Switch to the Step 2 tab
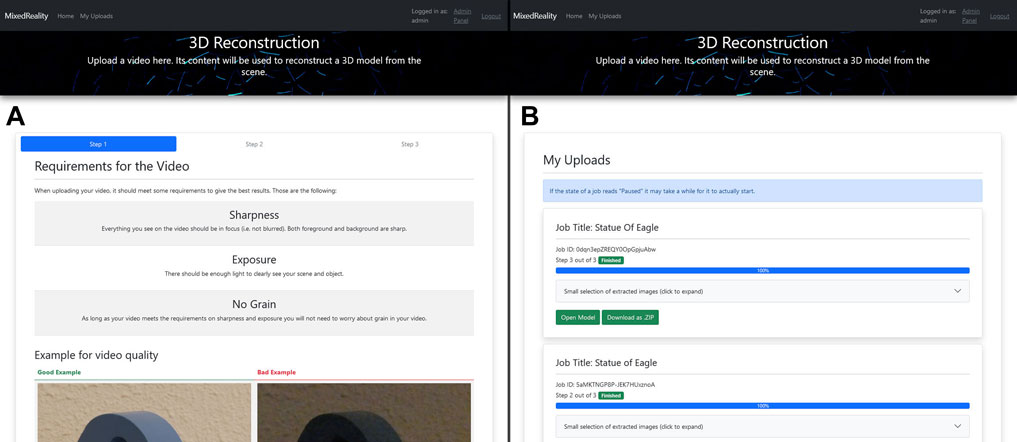The image size is (1017, 442). pyautogui.click(x=254, y=144)
